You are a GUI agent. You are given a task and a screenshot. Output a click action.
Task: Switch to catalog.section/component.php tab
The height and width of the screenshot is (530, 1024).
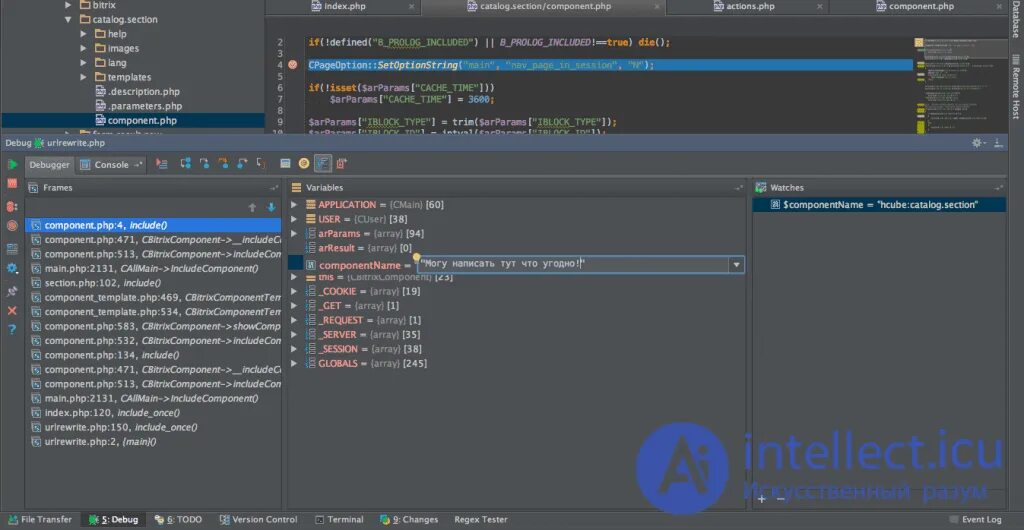point(546,7)
